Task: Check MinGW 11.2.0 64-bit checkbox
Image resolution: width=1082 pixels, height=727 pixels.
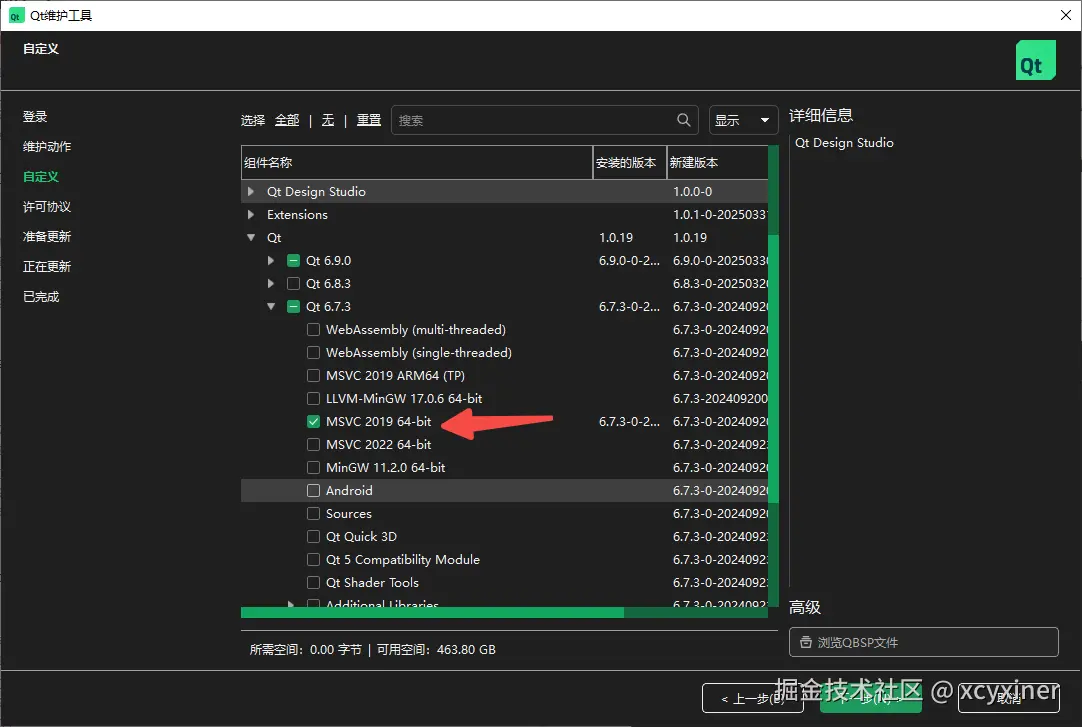Action: pos(313,468)
